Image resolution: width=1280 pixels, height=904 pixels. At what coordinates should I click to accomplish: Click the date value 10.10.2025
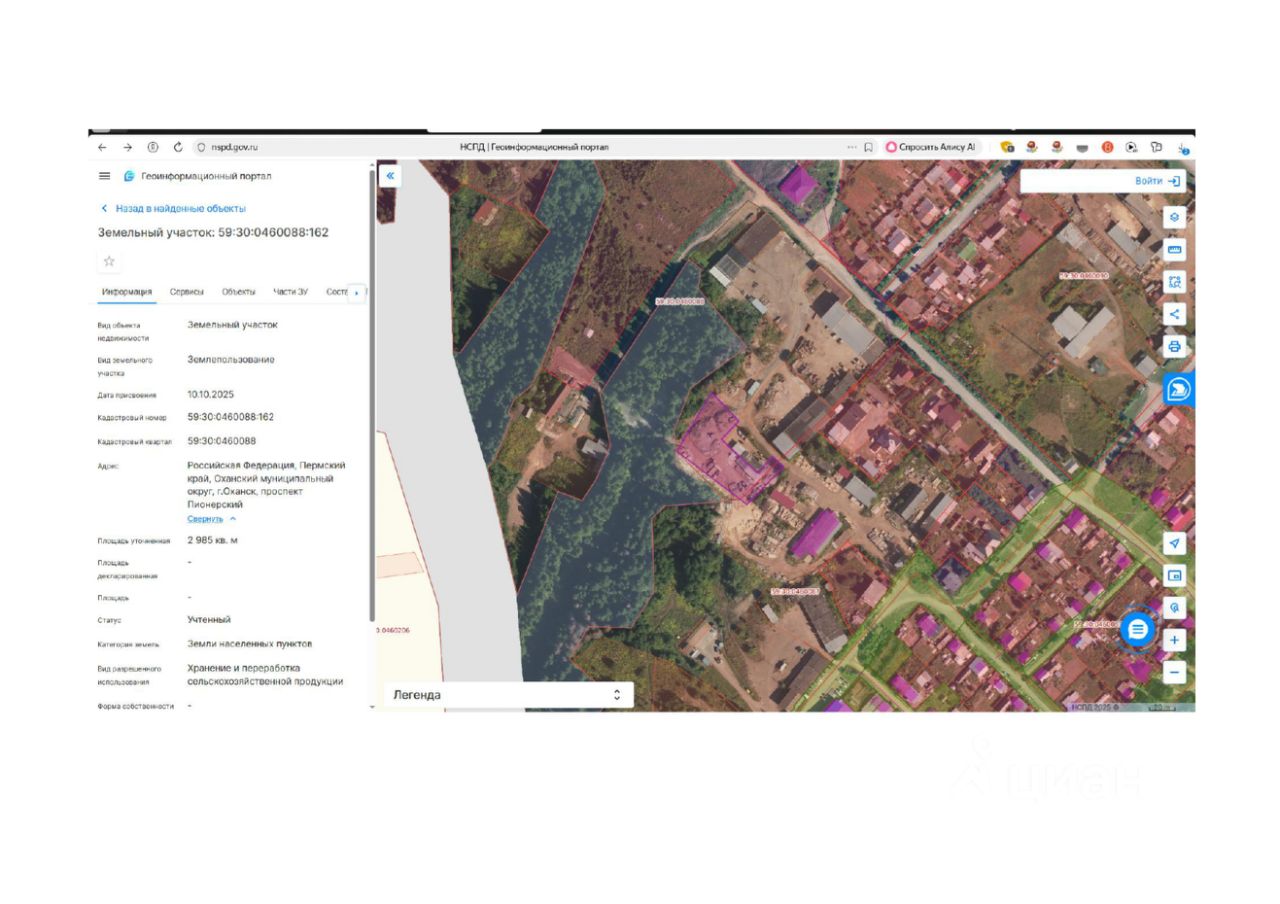210,394
